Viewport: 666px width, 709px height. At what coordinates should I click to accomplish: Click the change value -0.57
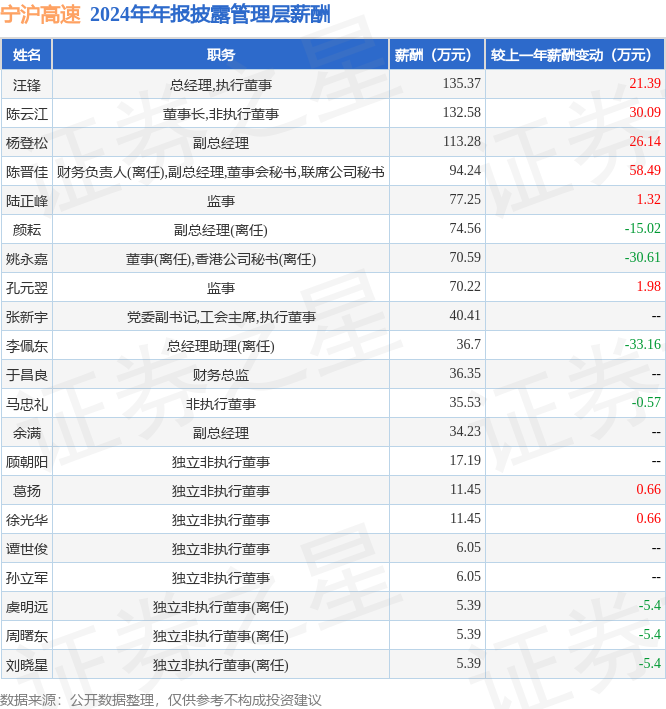(646, 402)
